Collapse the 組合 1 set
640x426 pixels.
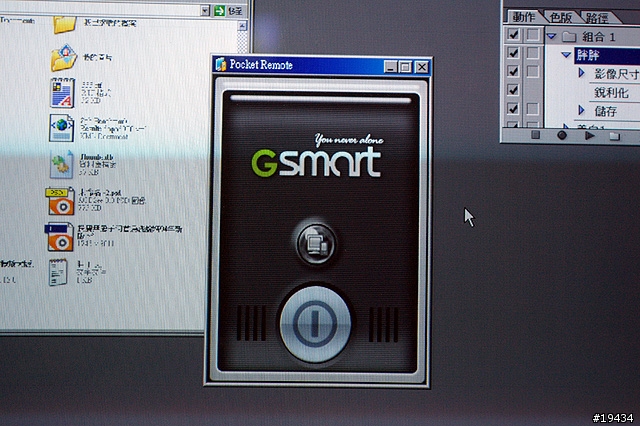[551, 36]
